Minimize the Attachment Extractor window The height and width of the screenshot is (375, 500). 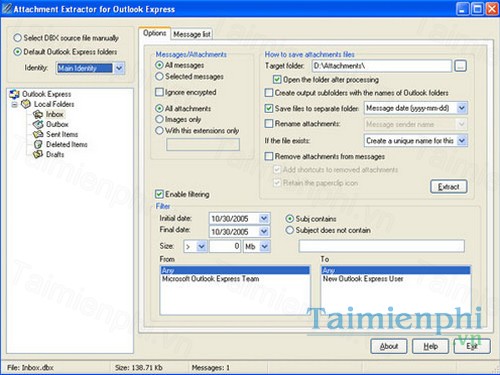tap(462, 9)
